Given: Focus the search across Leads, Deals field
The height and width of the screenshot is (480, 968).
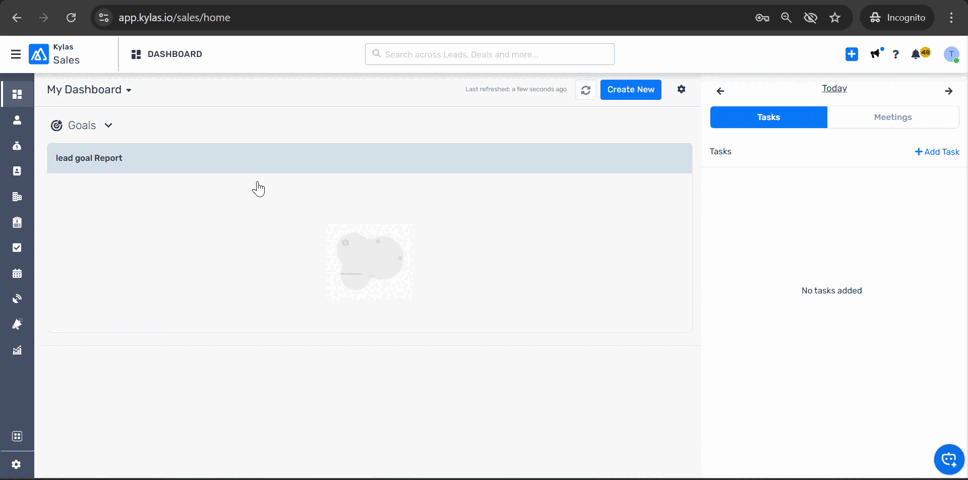Looking at the screenshot, I should click(490, 54).
